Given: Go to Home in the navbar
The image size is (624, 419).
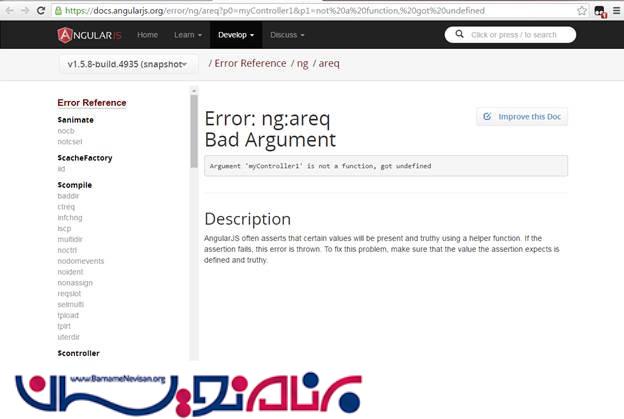Looking at the screenshot, I should 147,35.
